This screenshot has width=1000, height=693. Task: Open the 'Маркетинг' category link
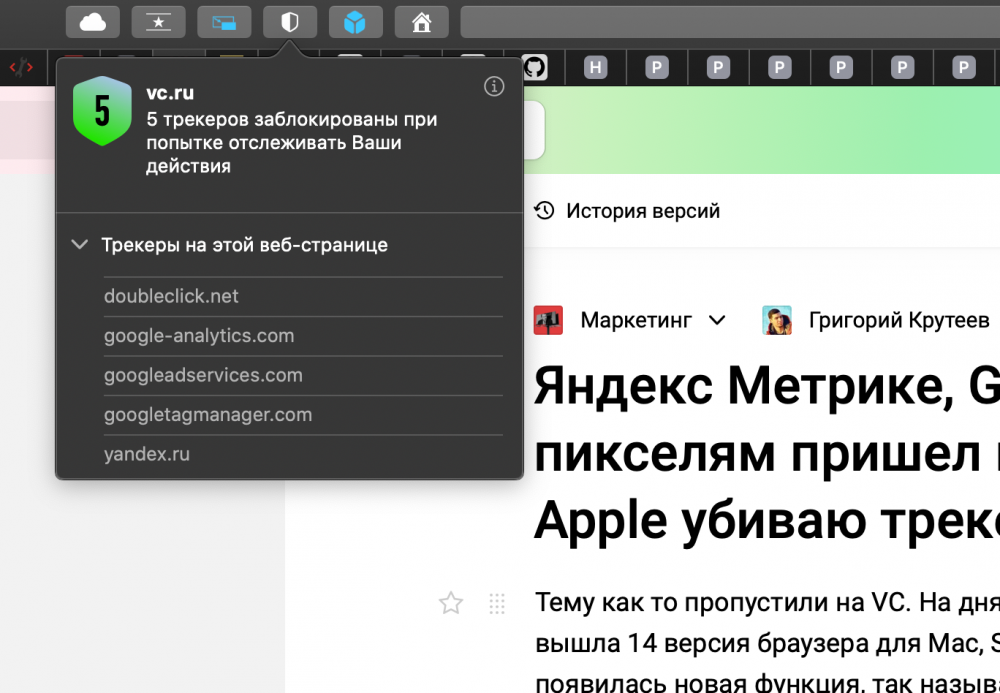(x=636, y=320)
